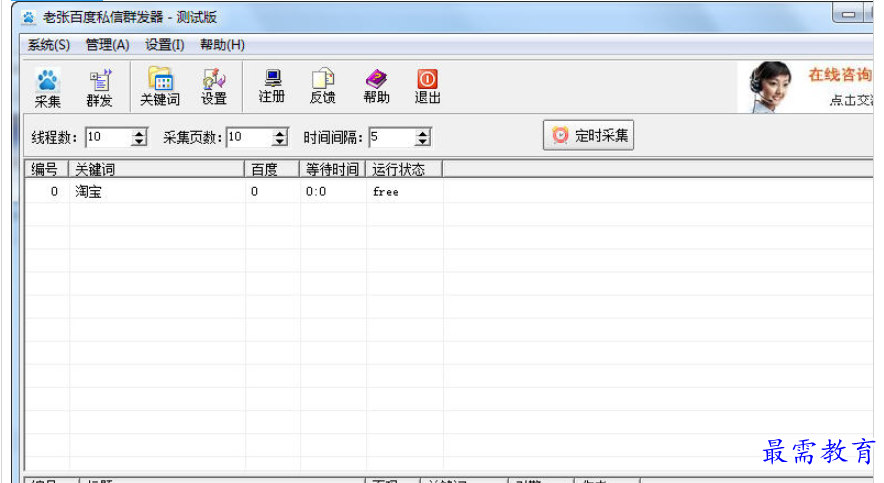Sort by the 运行状态 column header
The image size is (884, 483).
pos(404,169)
